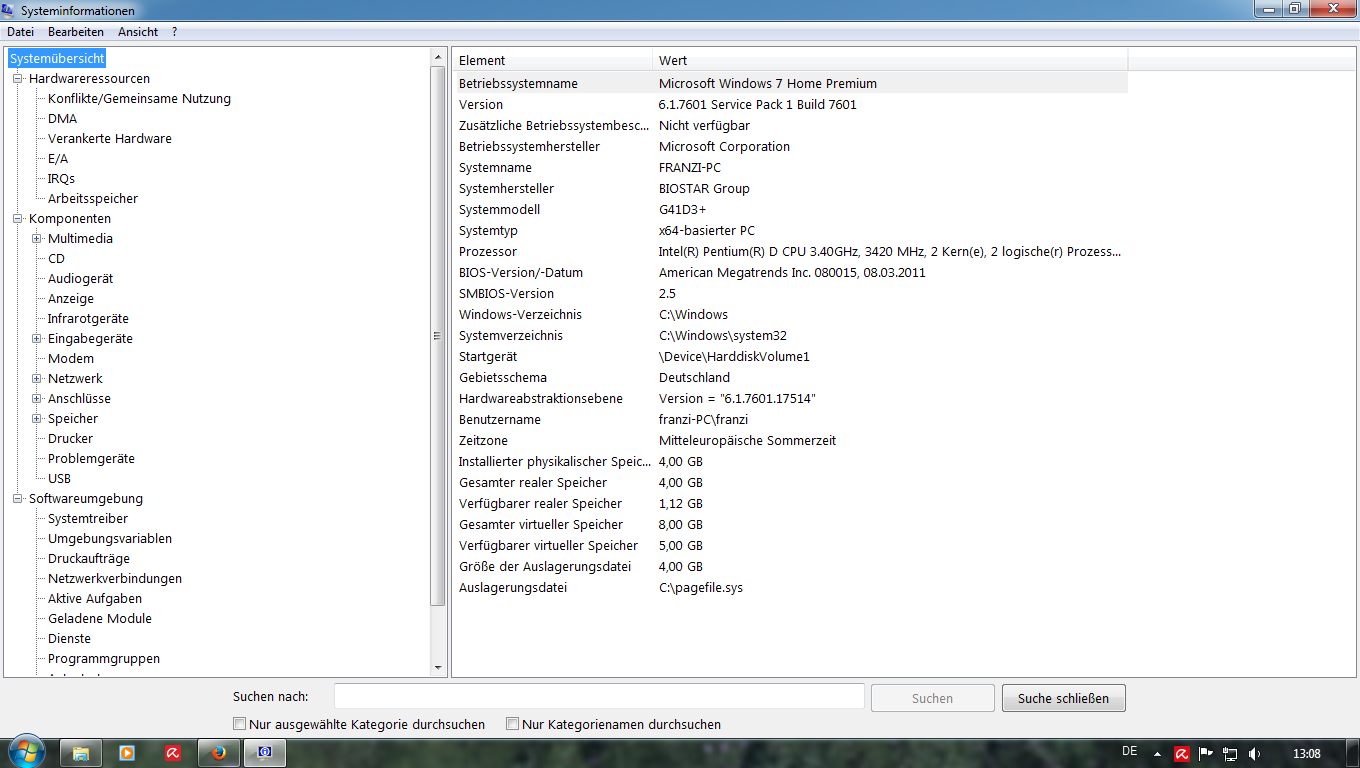
Task: Open the Datei menu
Action: pyautogui.click(x=20, y=32)
